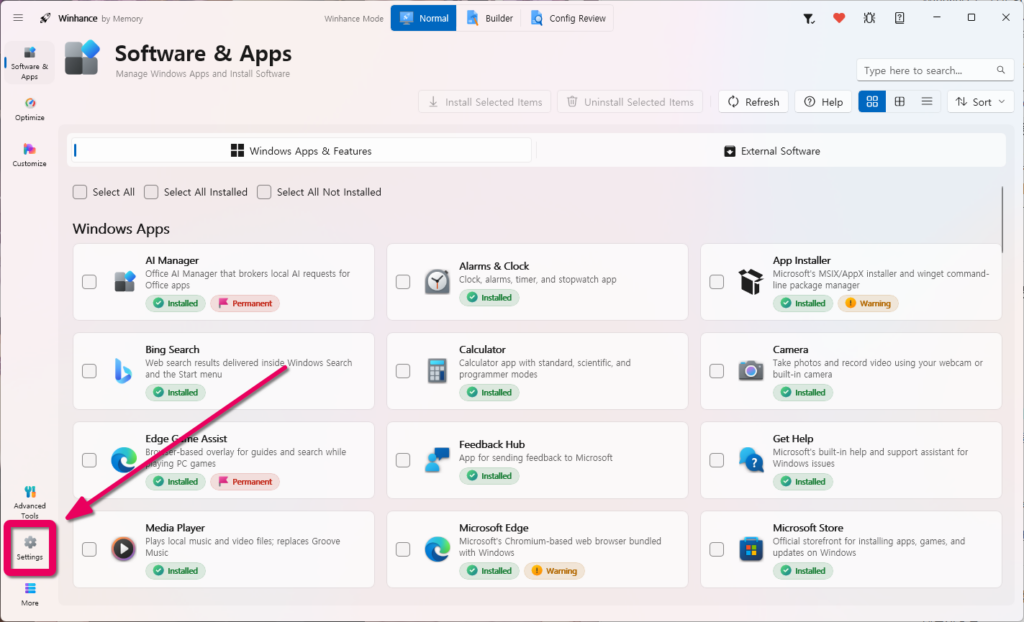Open the Customize sidebar page
The image size is (1024, 622).
29,155
